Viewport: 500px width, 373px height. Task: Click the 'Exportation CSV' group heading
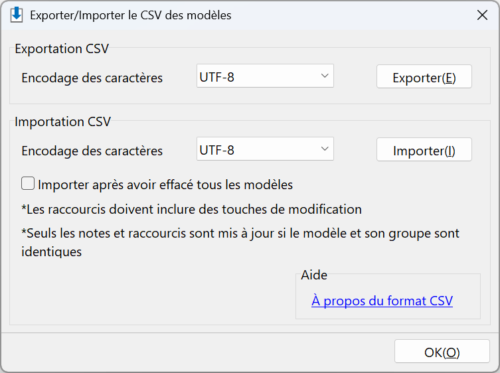click(62, 49)
